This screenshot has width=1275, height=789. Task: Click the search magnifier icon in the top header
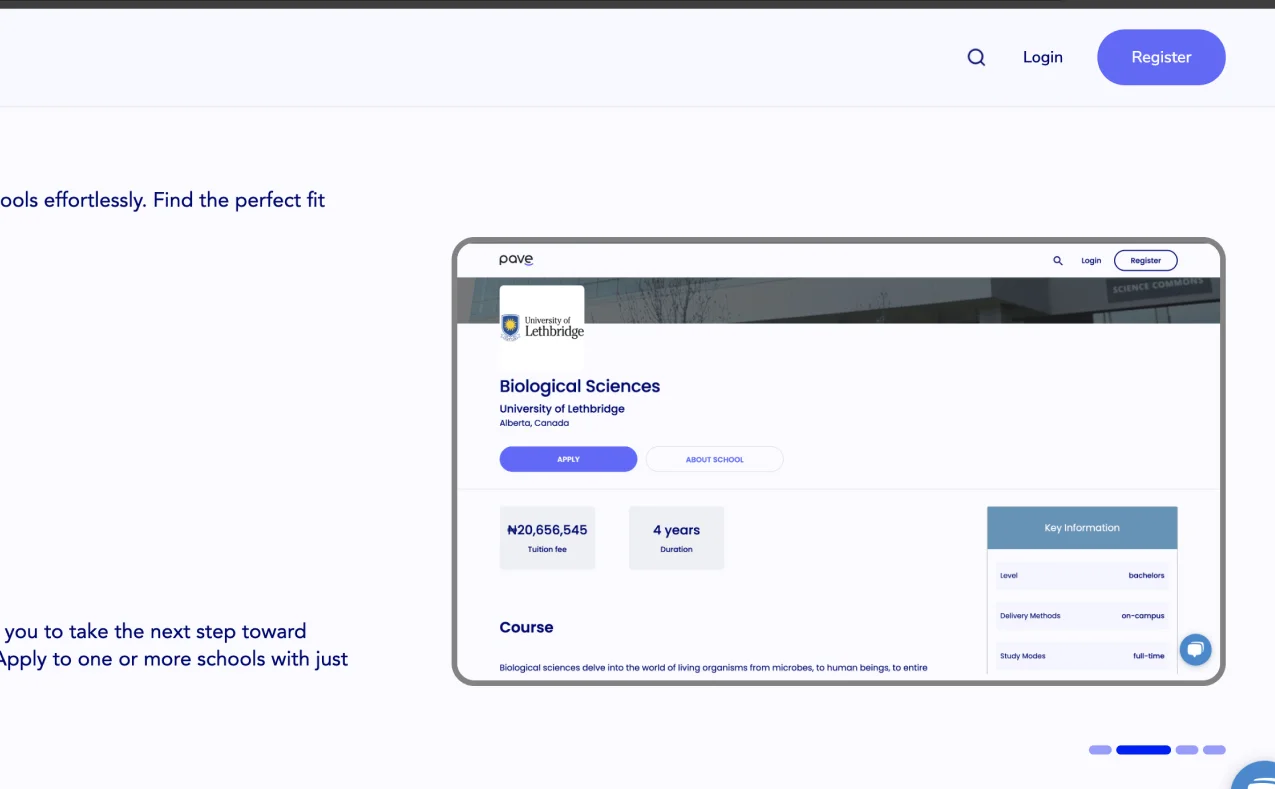[976, 58]
